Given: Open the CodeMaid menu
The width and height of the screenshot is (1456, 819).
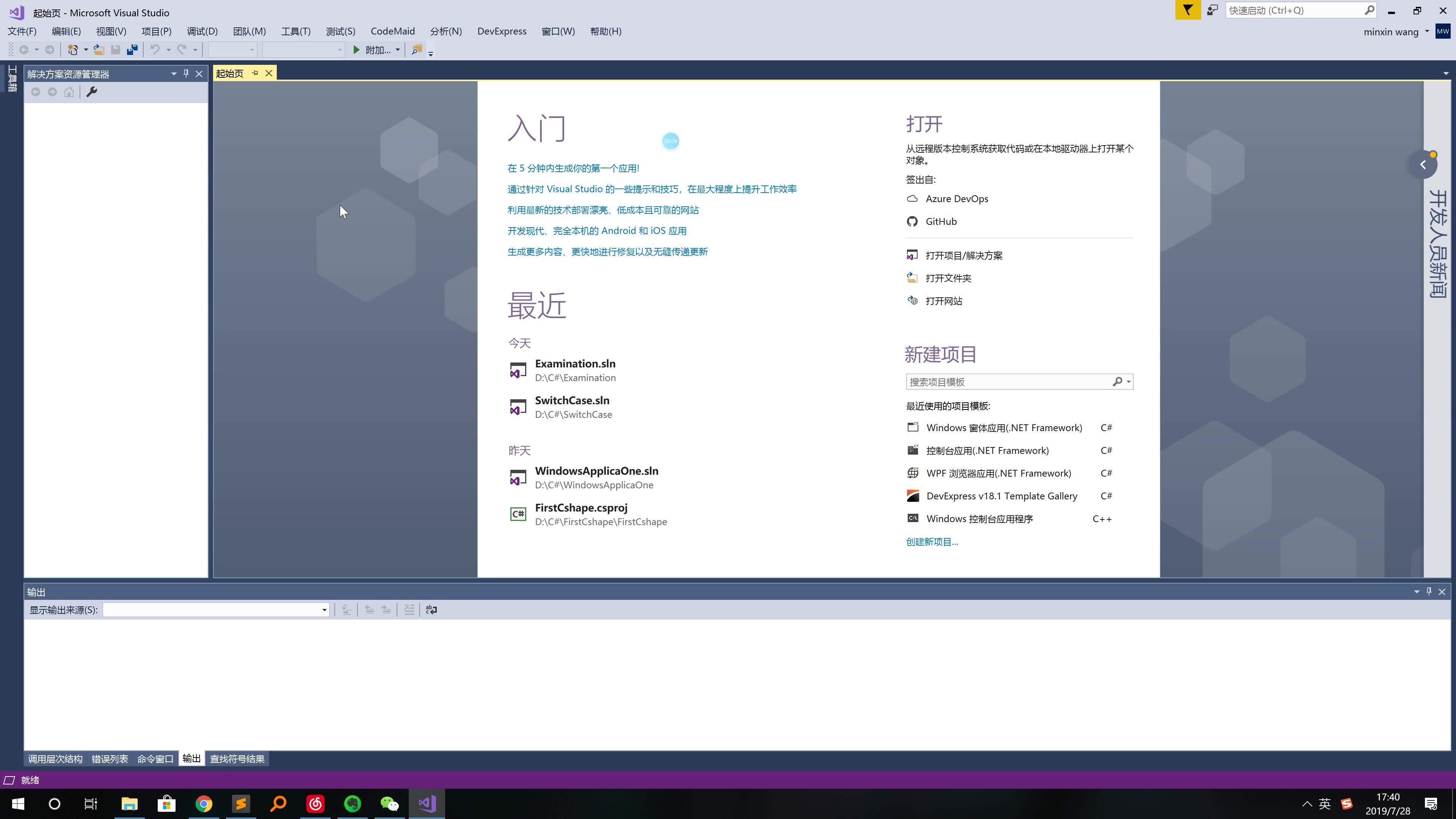Looking at the screenshot, I should (x=393, y=31).
